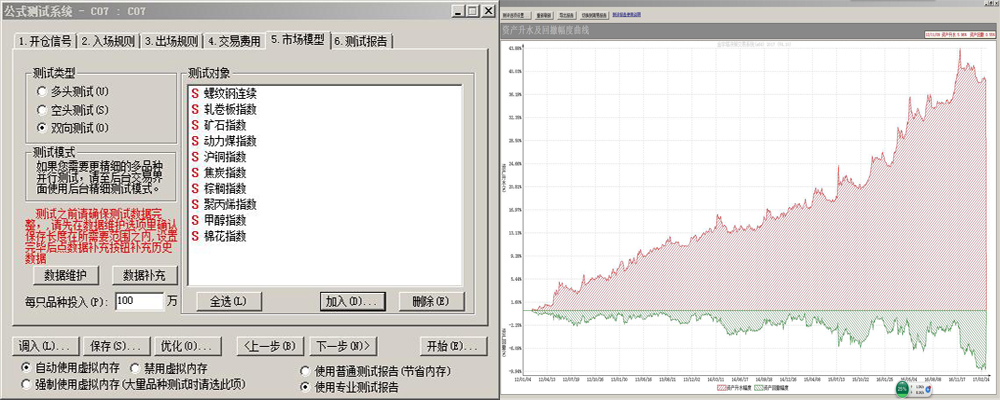
Task: Click the S icon beside 焦炭指数
Action: point(194,173)
